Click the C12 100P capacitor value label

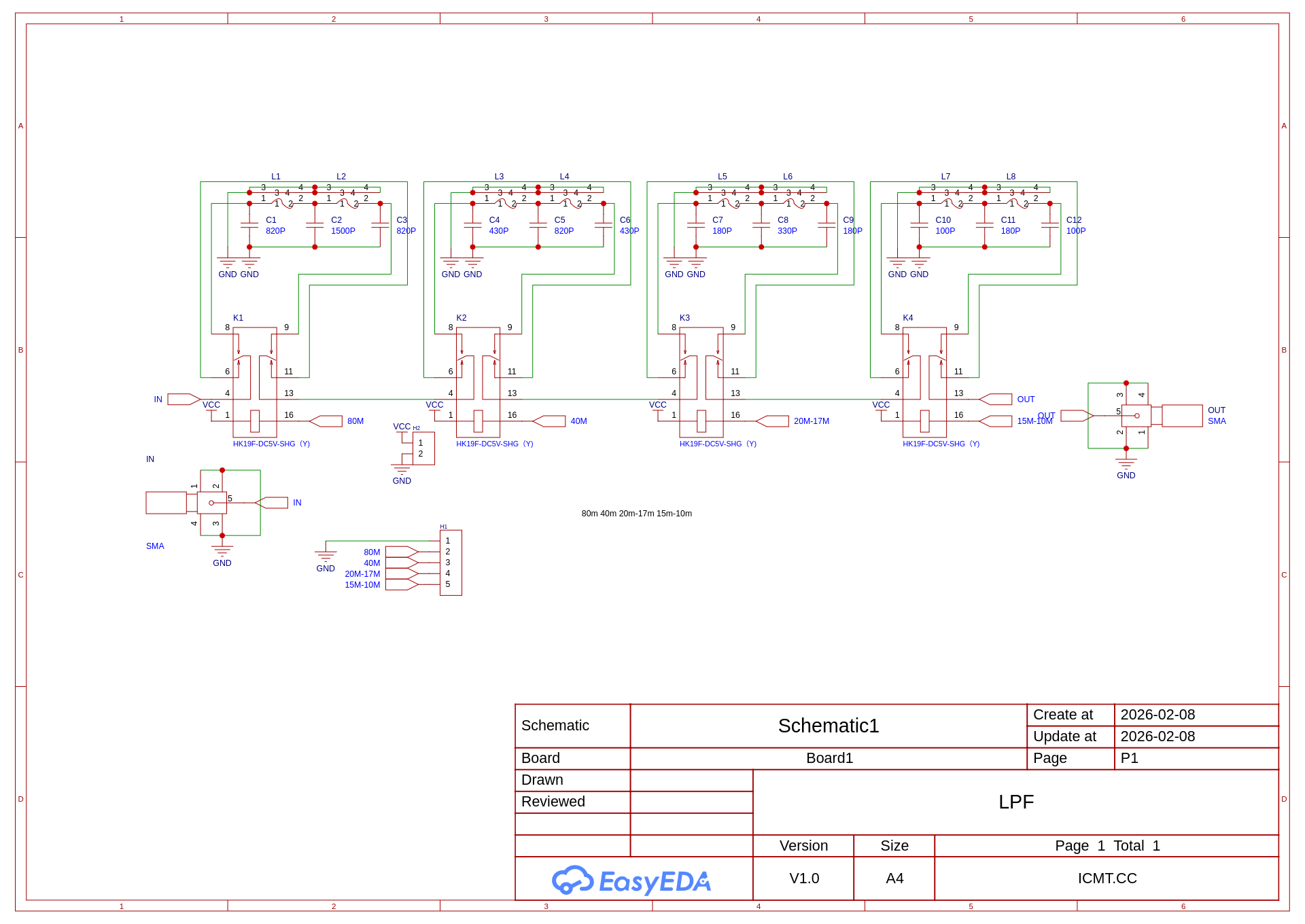pos(1076,231)
